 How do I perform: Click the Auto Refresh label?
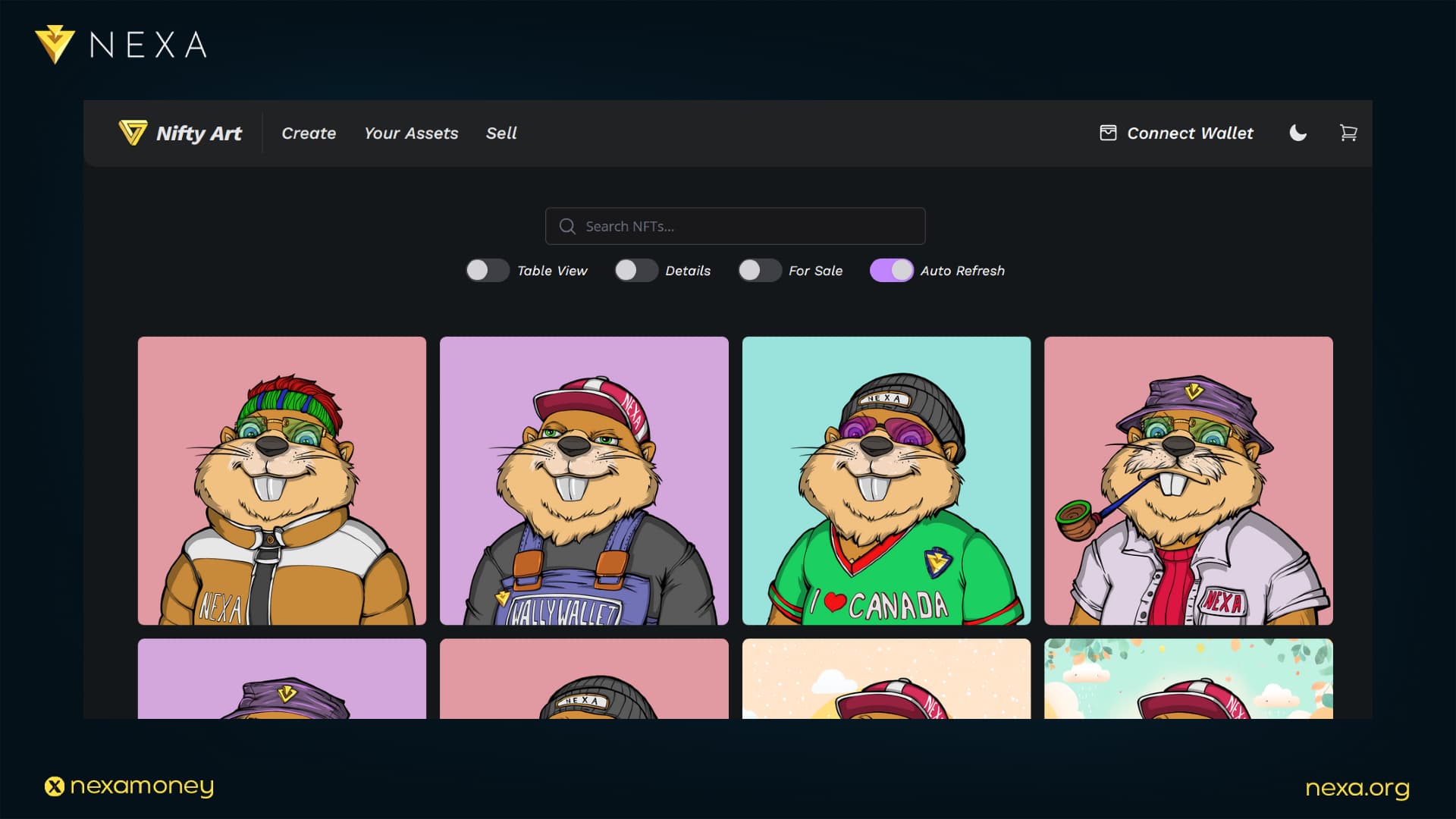(x=962, y=271)
